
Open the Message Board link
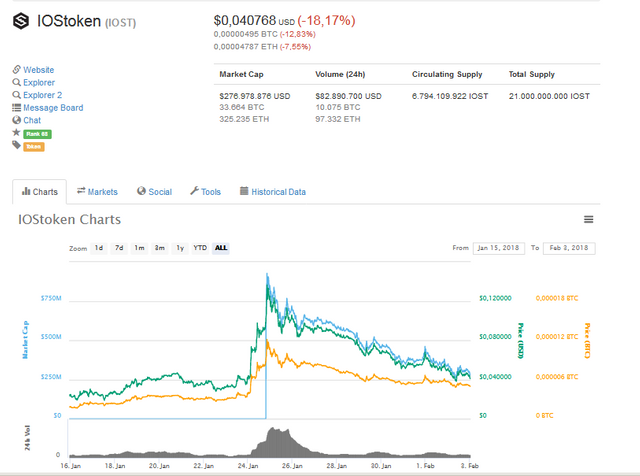click(53, 108)
